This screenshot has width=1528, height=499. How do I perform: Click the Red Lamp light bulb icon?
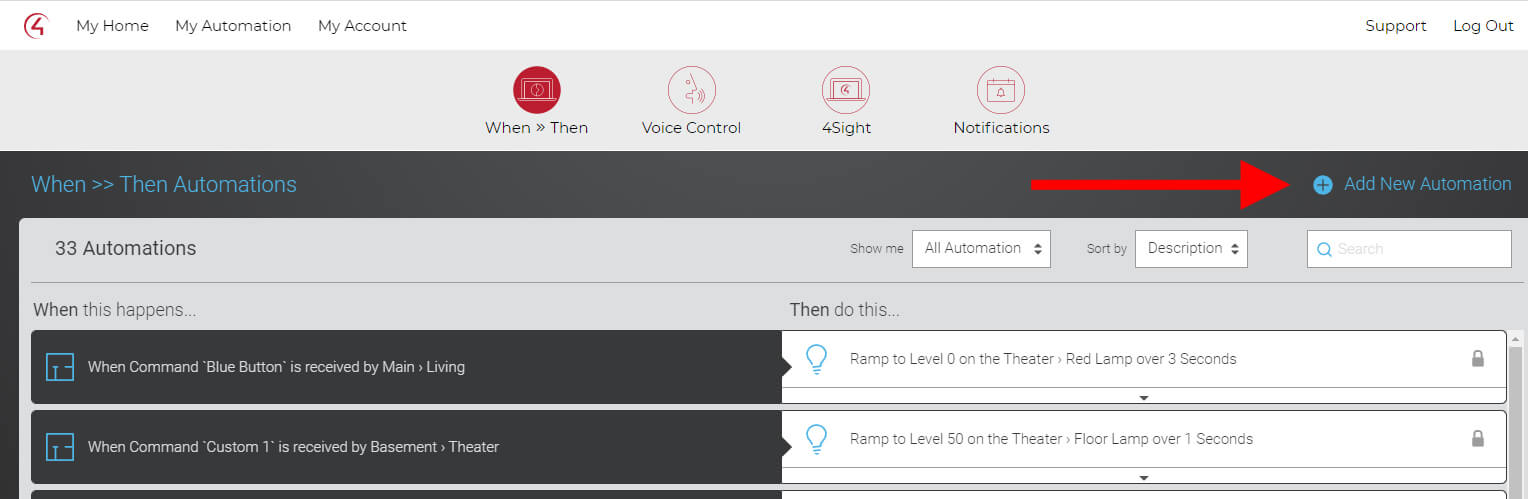[817, 359]
